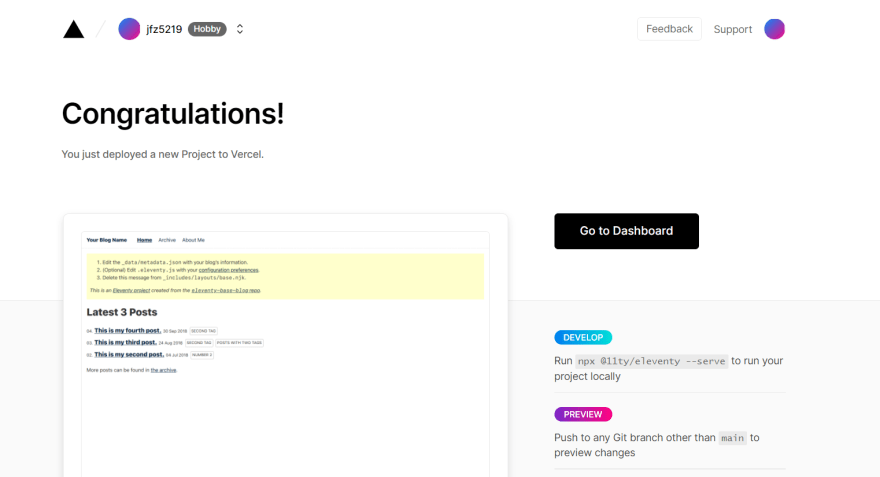Image resolution: width=880 pixels, height=477 pixels.
Task: Click the Vercel triangle logo
Action: (74, 29)
